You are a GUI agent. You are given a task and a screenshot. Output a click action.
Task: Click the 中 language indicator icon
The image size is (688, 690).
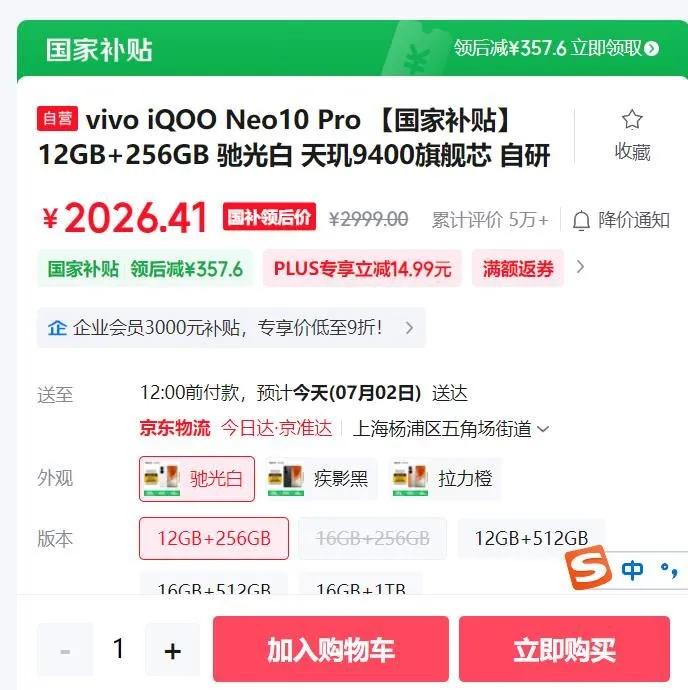pos(632,570)
